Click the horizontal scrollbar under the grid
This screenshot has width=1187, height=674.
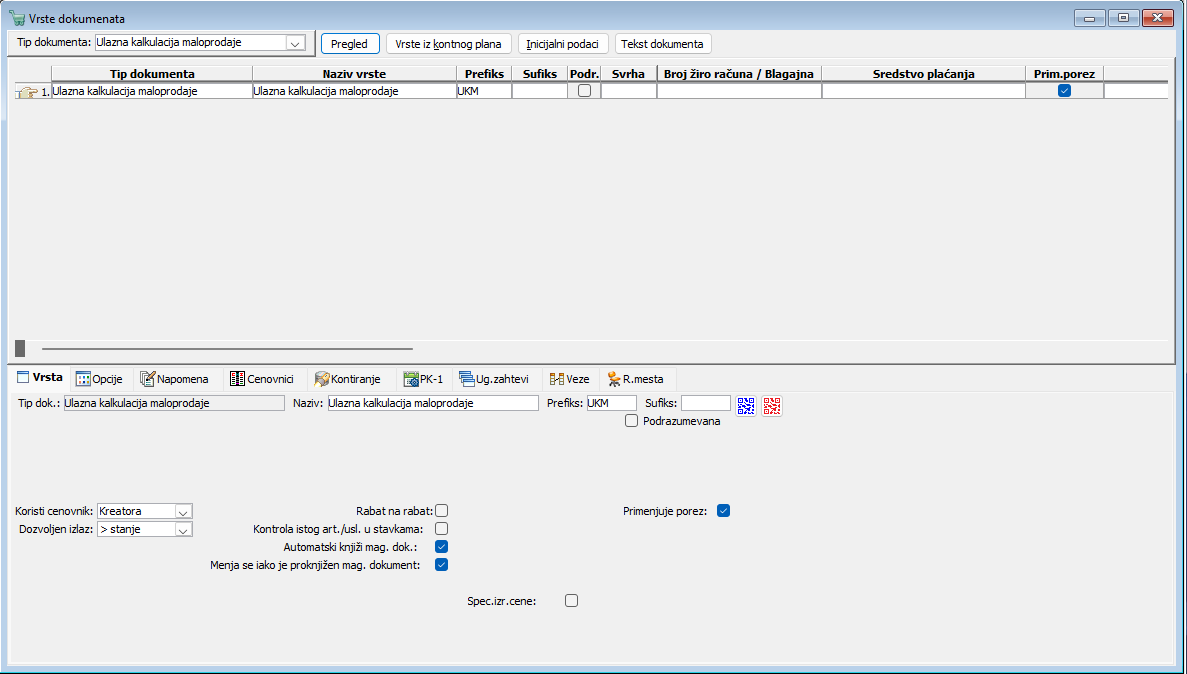click(227, 349)
